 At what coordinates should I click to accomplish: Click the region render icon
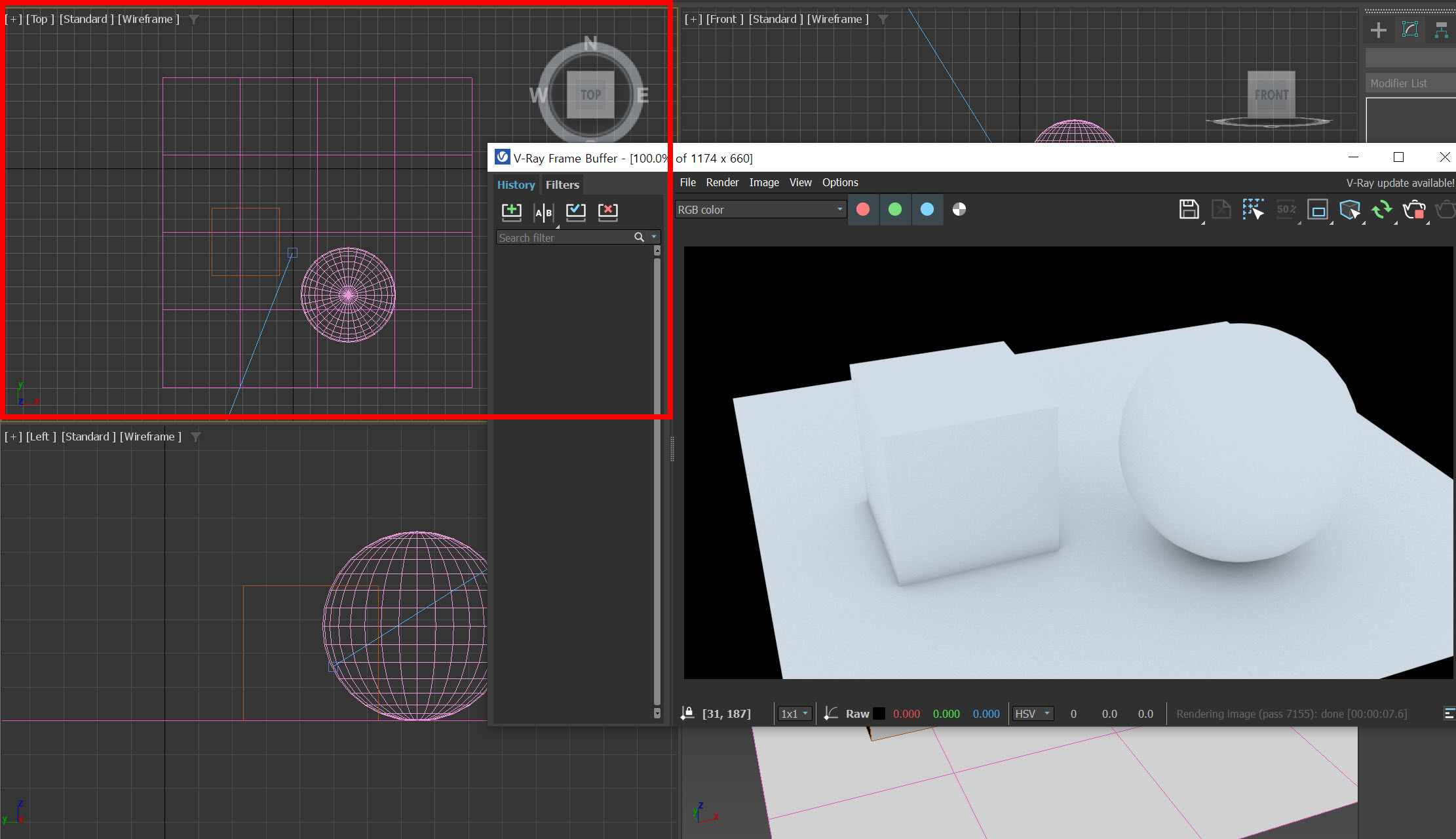(1317, 210)
